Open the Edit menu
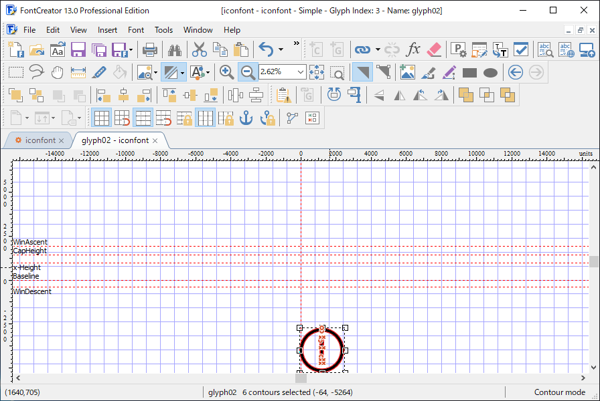Viewport: 600px width, 401px height. coord(53,30)
